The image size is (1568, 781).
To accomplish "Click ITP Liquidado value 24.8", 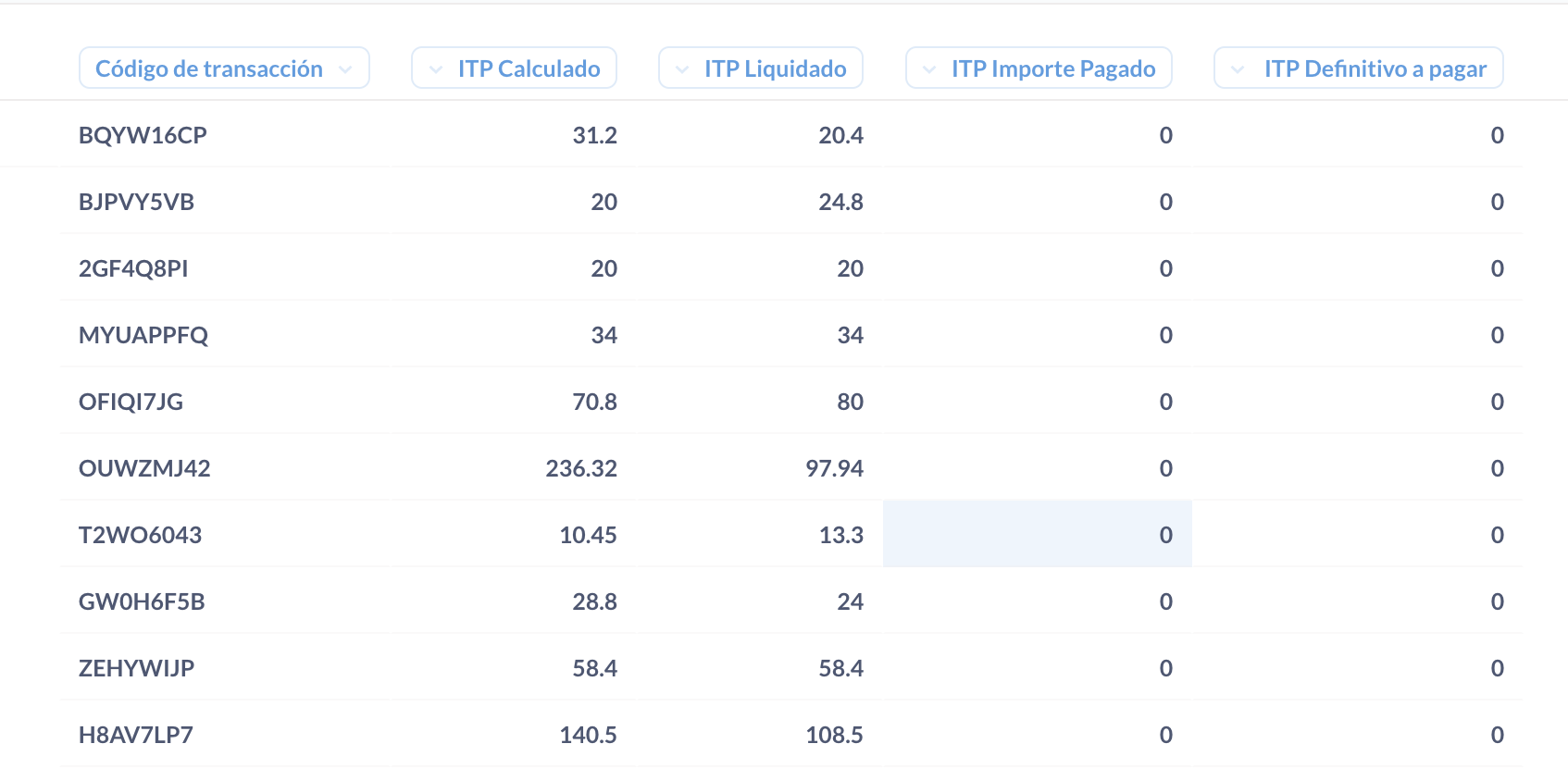I will [x=840, y=202].
